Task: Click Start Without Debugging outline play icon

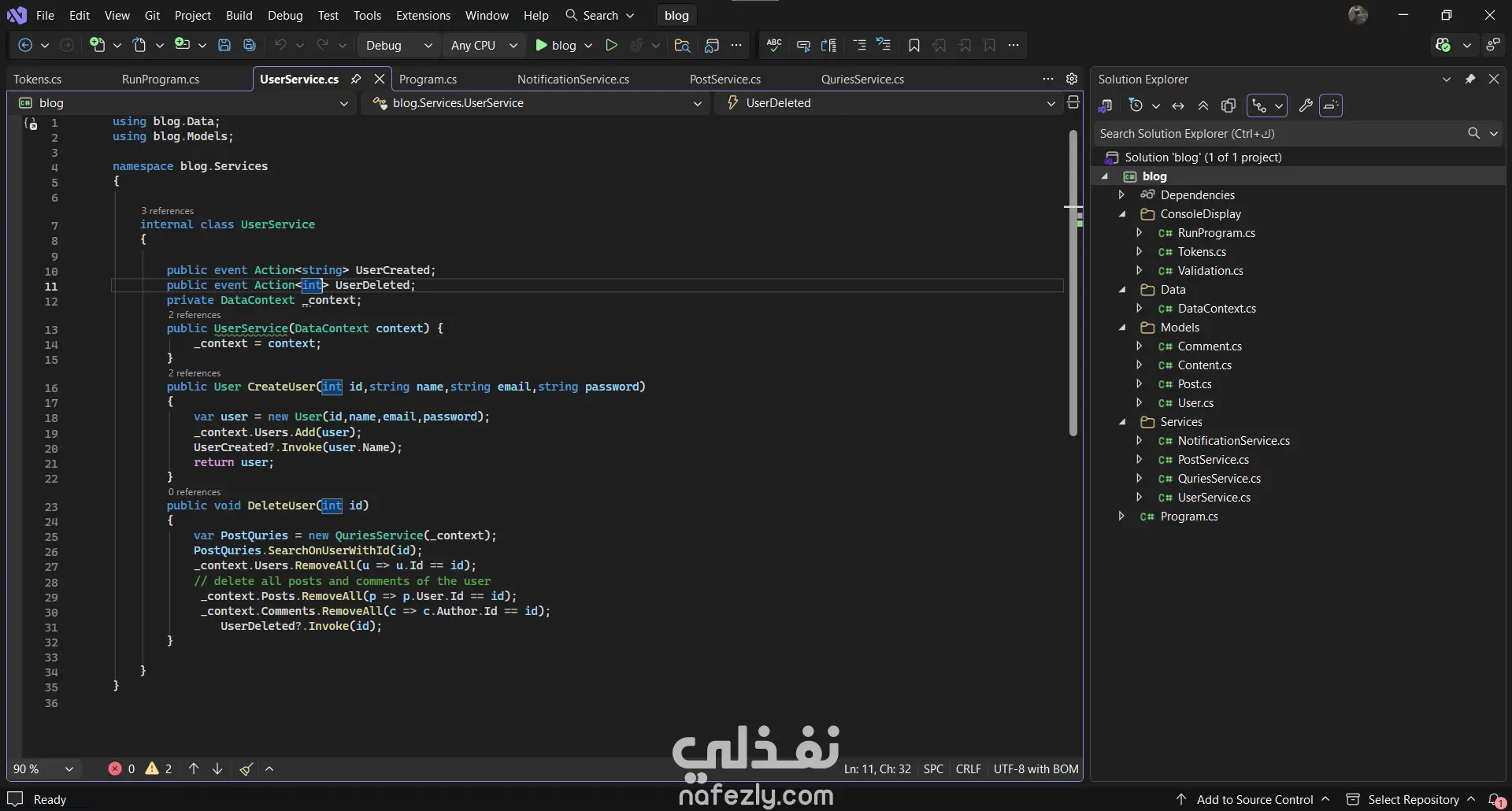Action: (x=611, y=46)
